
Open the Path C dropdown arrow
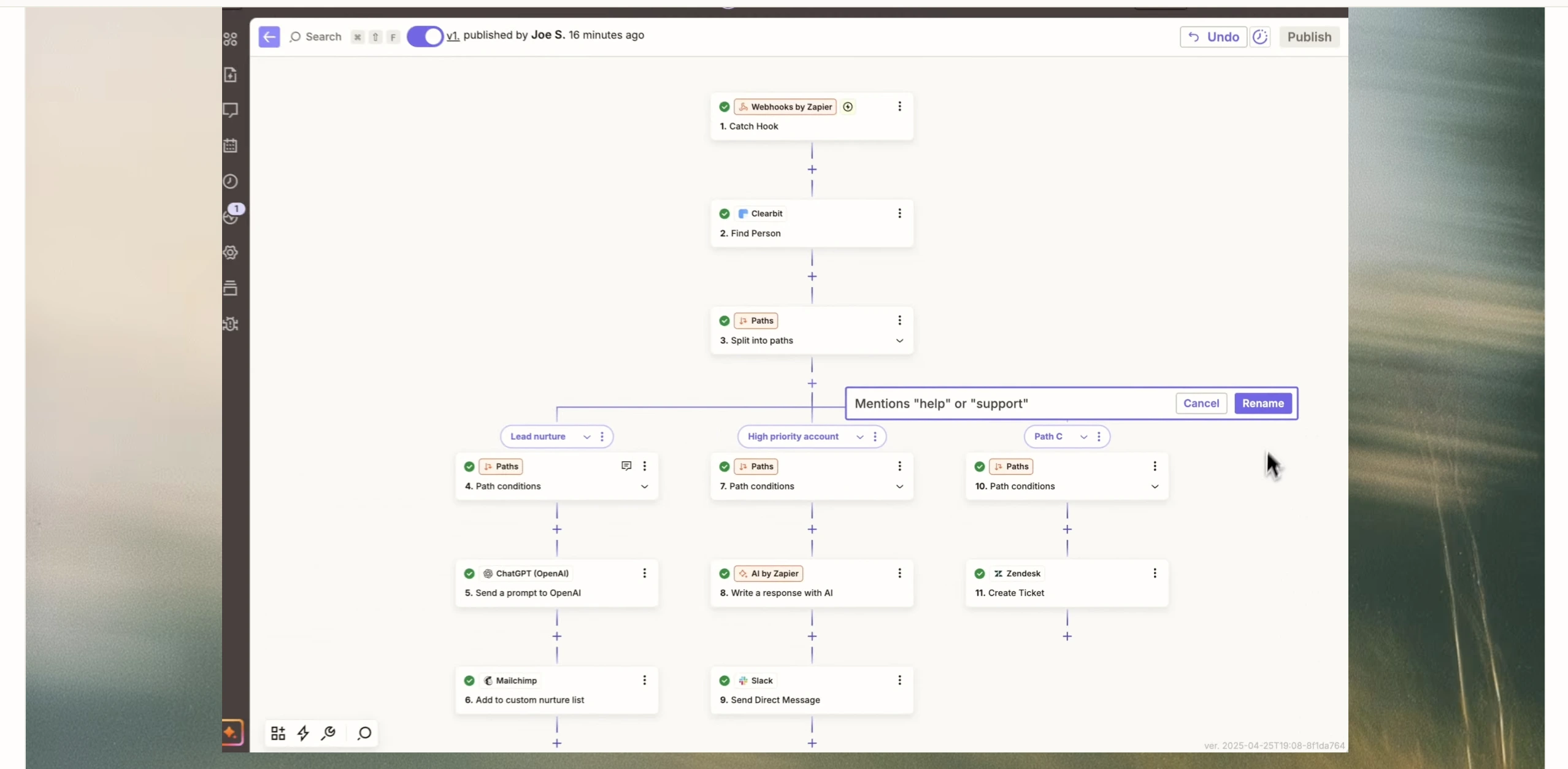1083,437
